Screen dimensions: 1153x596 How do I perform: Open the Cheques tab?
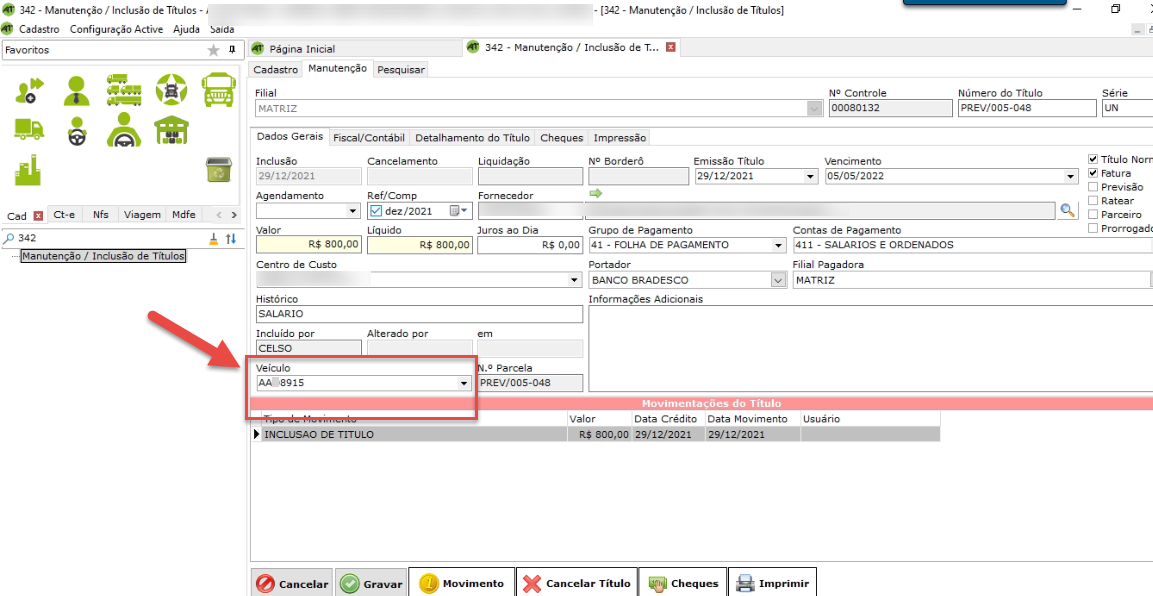tap(561, 138)
